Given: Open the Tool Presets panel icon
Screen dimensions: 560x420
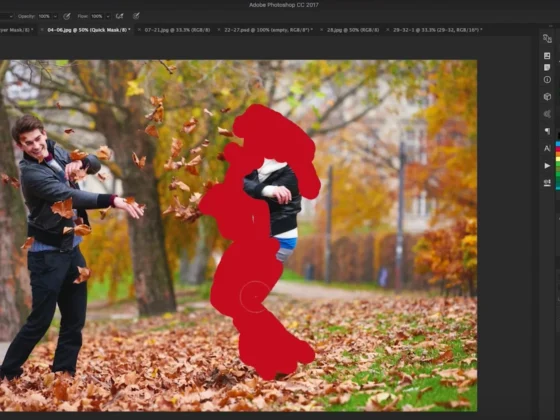Looking at the screenshot, I should [547, 183].
